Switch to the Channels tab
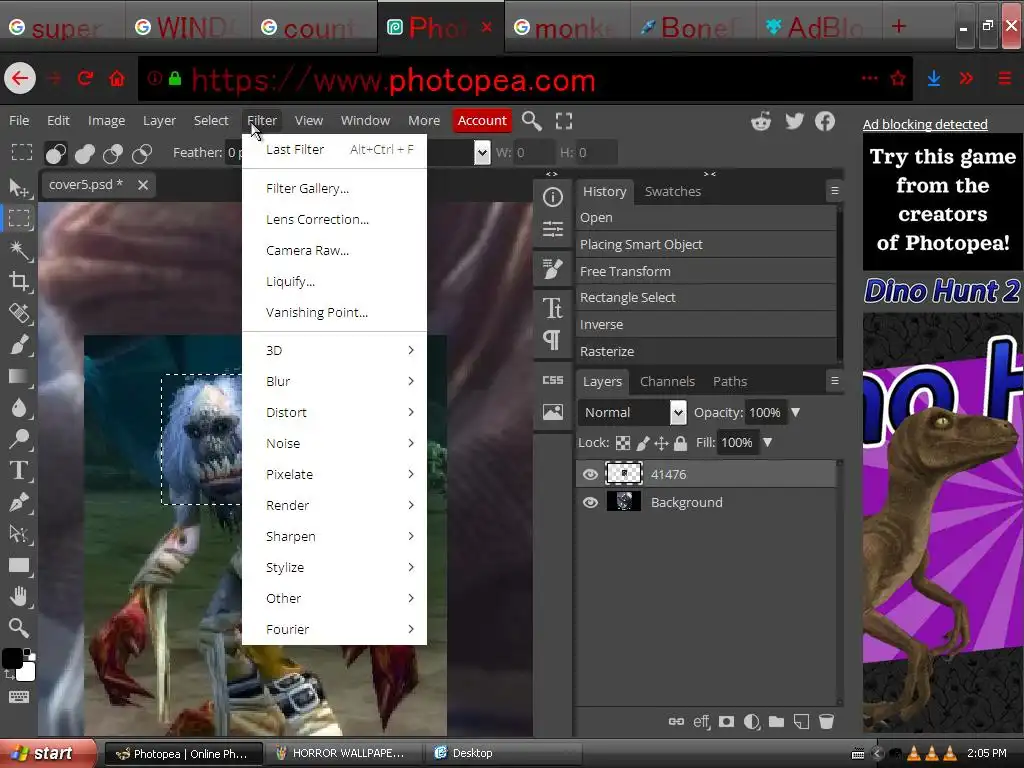Screen dimensions: 1024x768 (667, 381)
